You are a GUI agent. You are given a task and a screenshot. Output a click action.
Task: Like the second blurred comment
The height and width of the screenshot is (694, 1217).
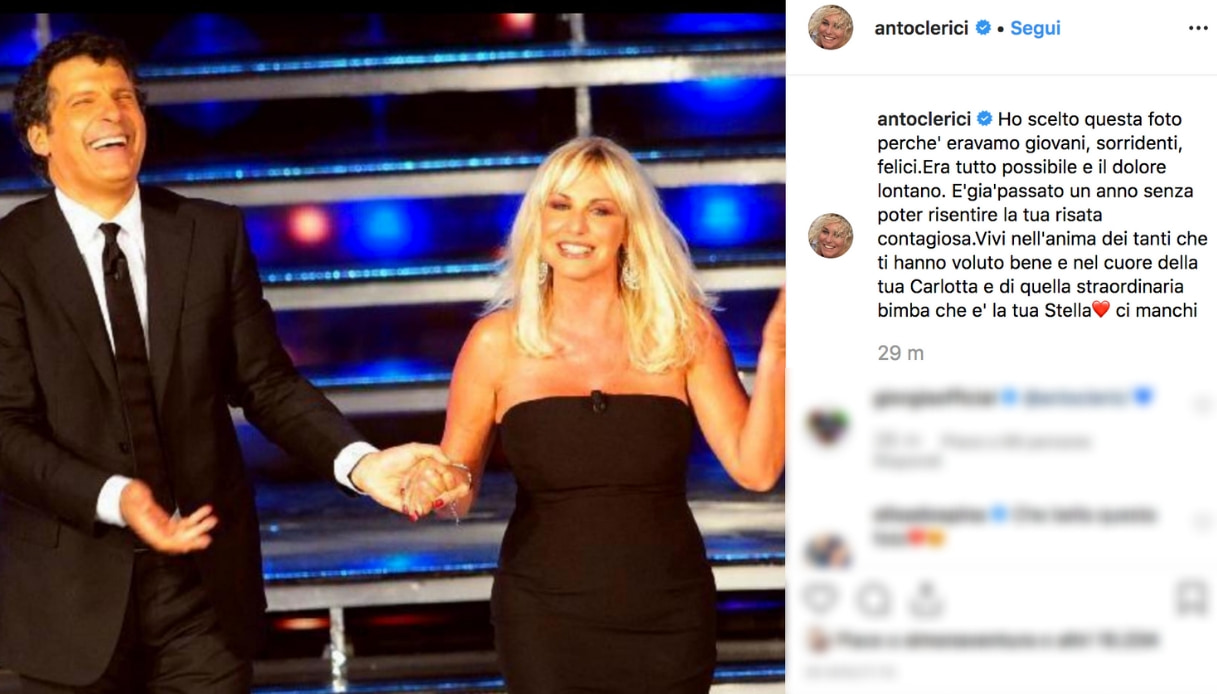pyautogui.click(x=1201, y=522)
